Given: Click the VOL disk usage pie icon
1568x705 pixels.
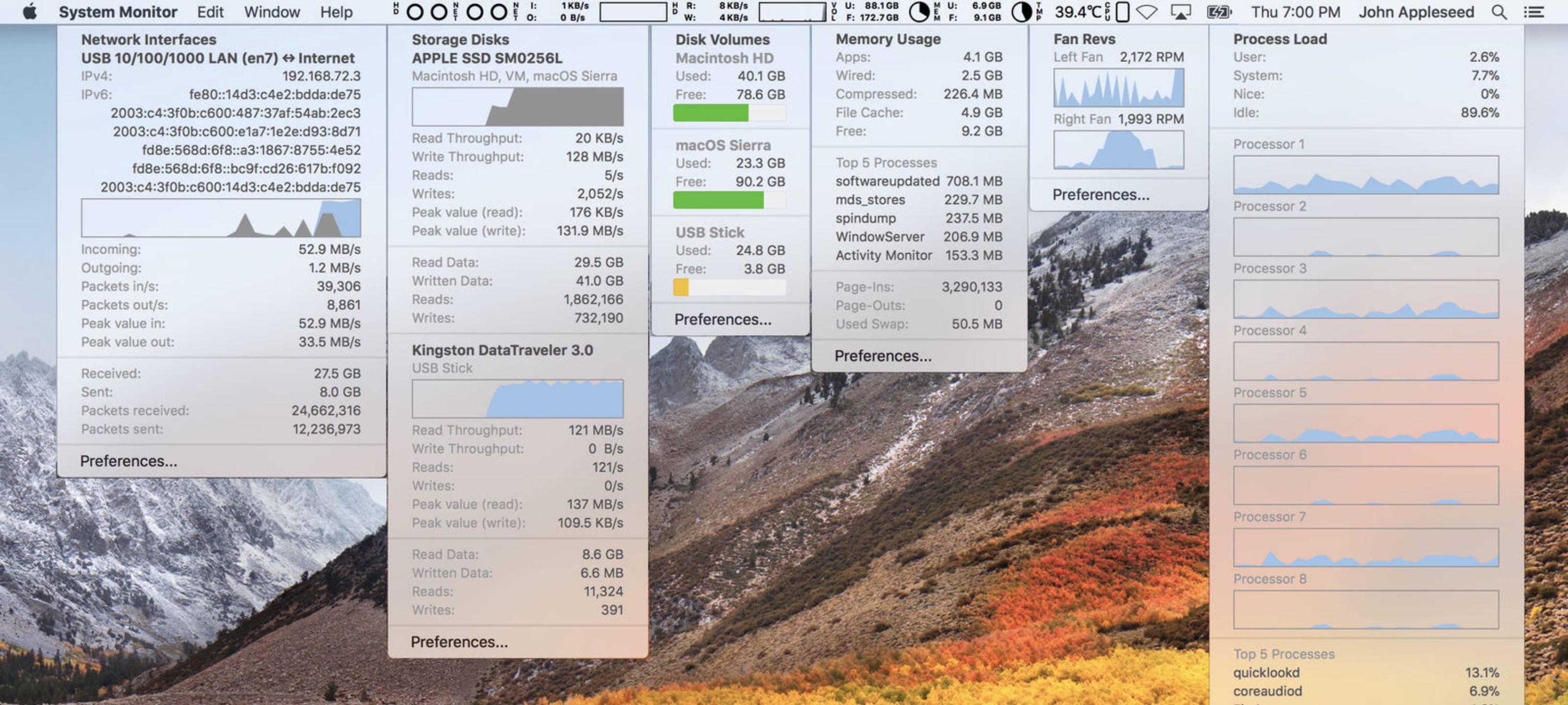Looking at the screenshot, I should pyautogui.click(x=919, y=11).
